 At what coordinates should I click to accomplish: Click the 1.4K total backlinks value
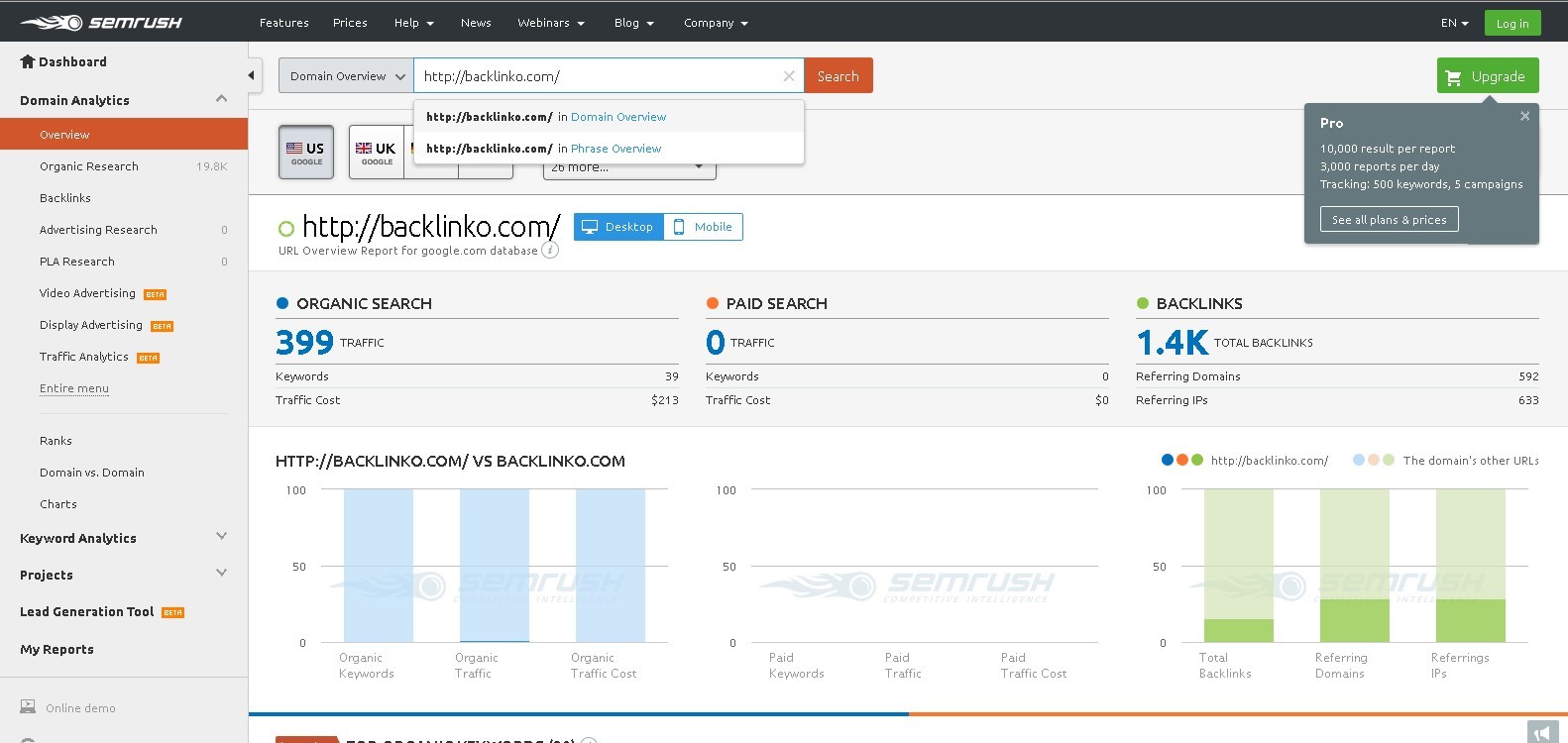point(1173,343)
